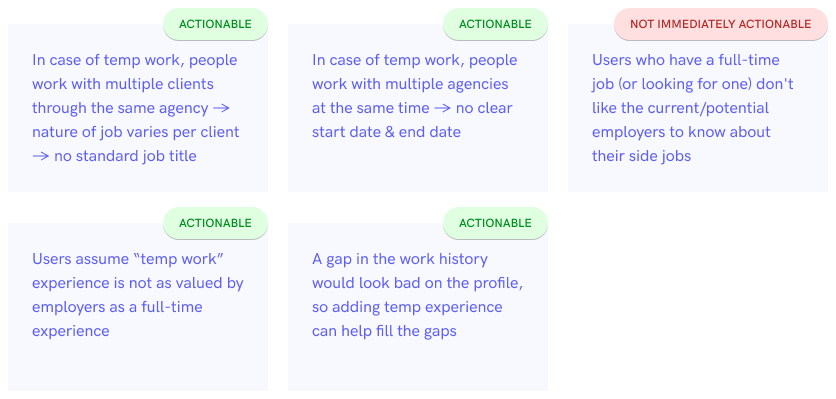836x399 pixels.
Task: Open the card about multiple agencies
Action: (x=417, y=108)
